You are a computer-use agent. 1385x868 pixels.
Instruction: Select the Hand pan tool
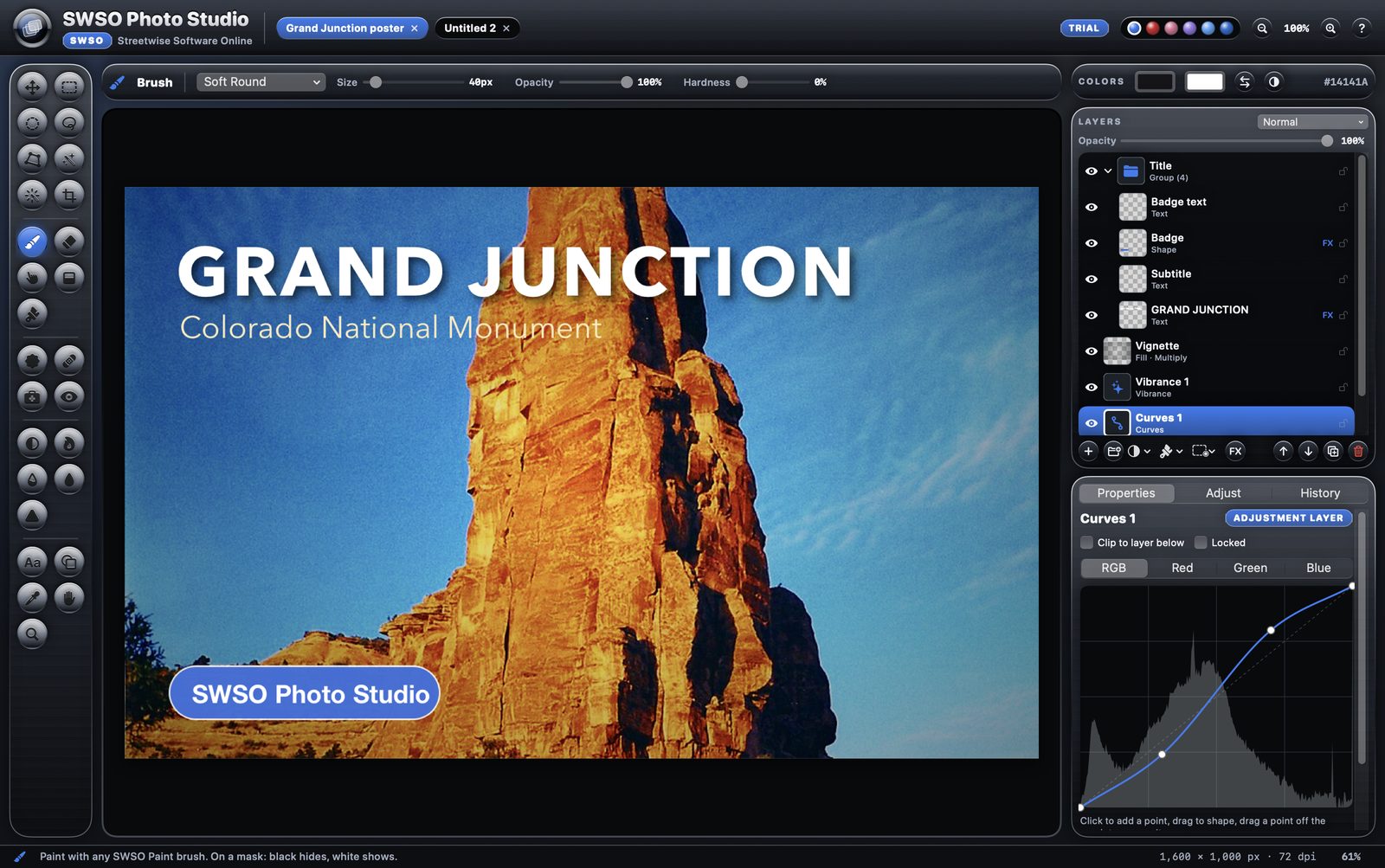69,597
